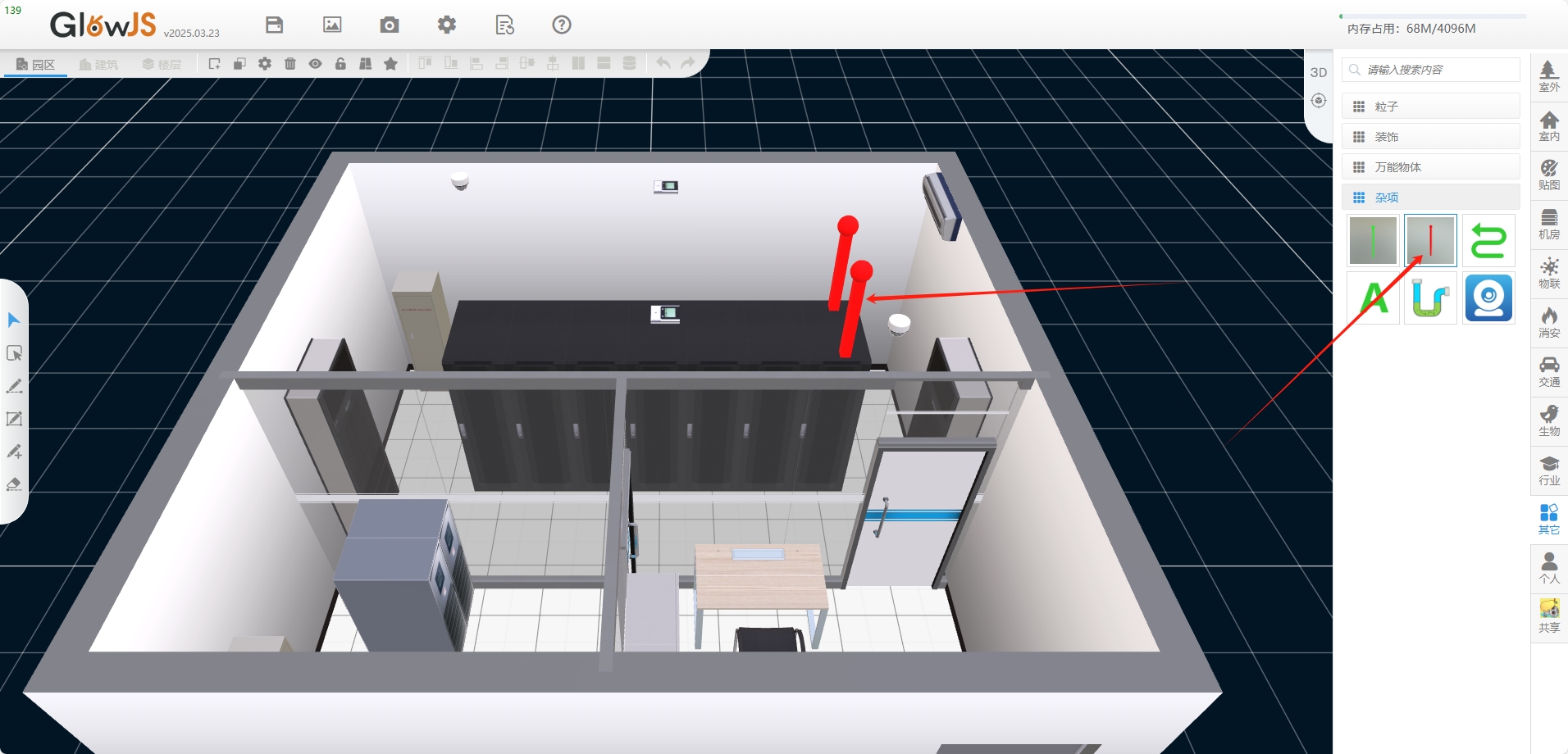Viewport: 1568px width, 754px height.
Task: Open the image icon in top header
Action: [x=332, y=25]
